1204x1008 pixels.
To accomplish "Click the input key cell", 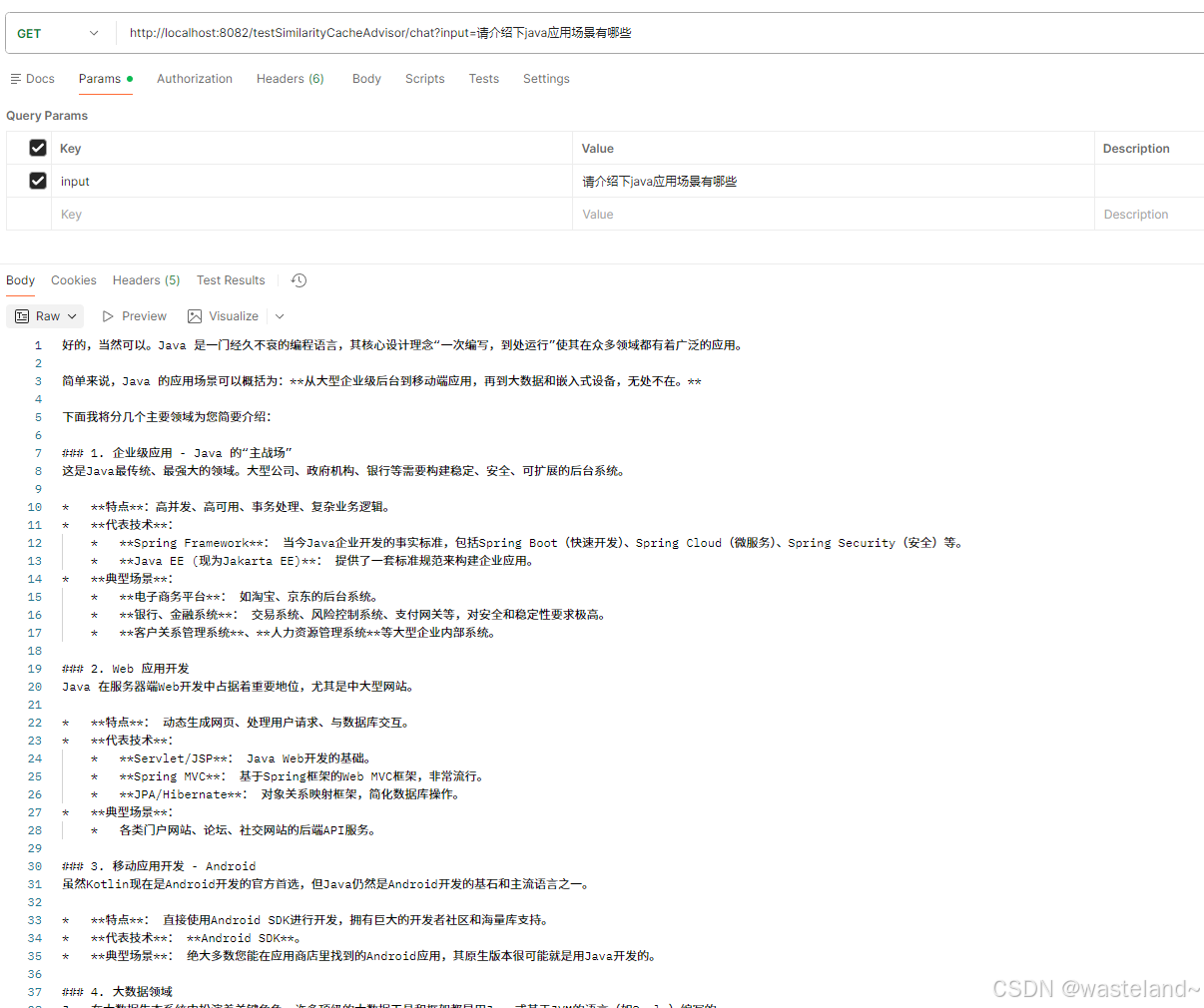I will coord(311,182).
